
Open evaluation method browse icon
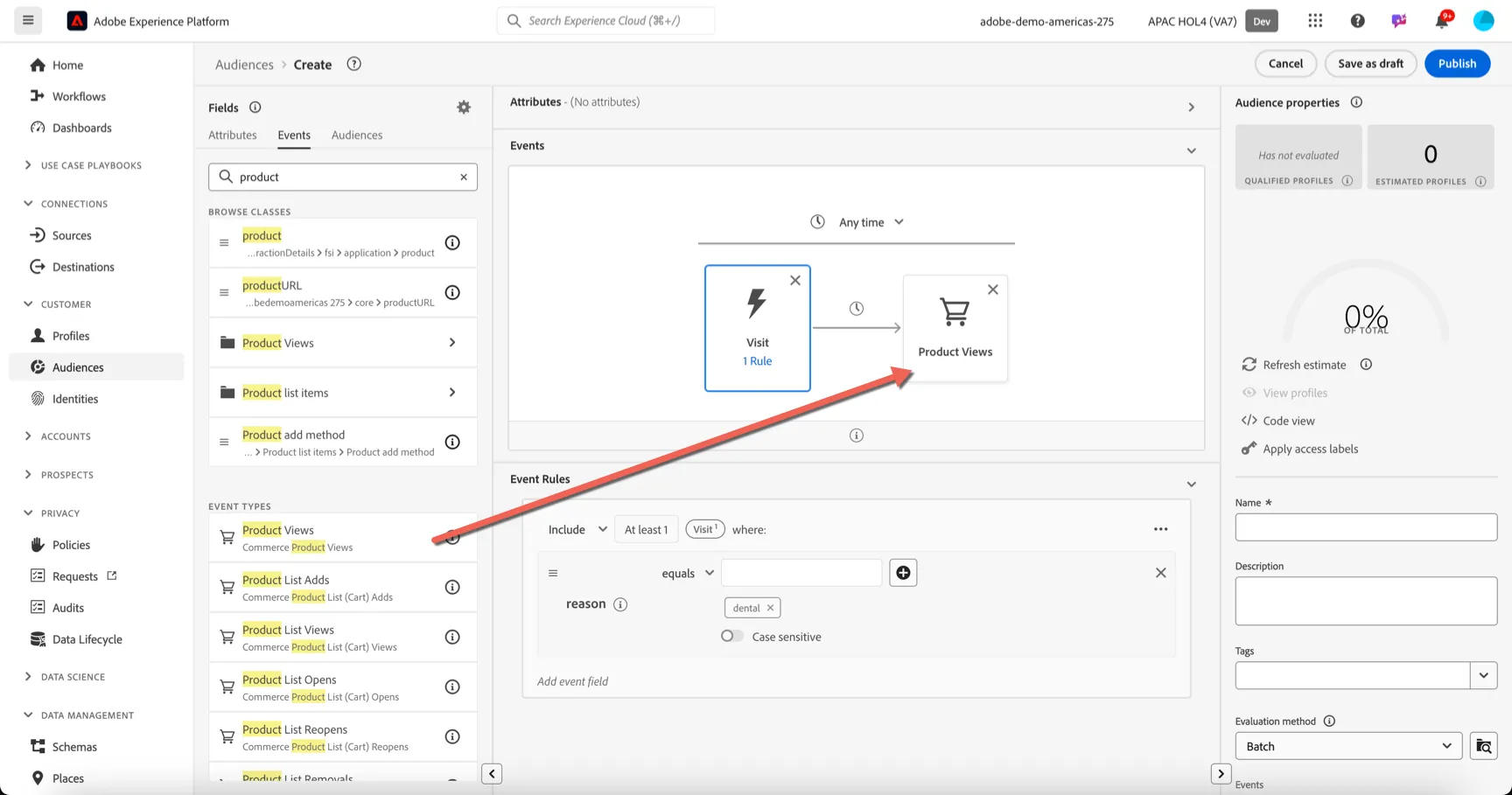(1484, 746)
